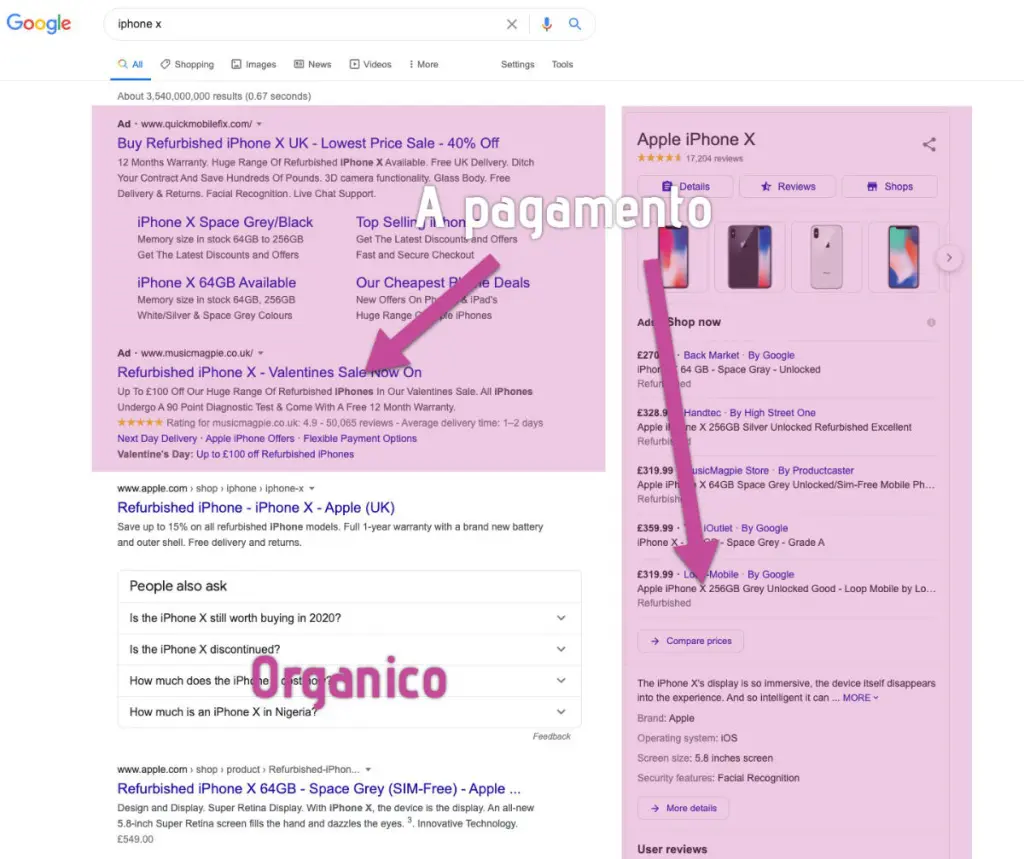Click 'Flexible Payment Options' link

[360, 438]
